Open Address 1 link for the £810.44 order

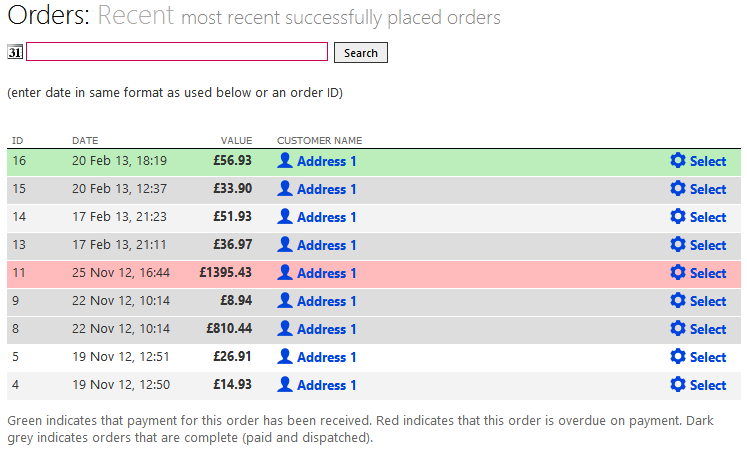326,329
